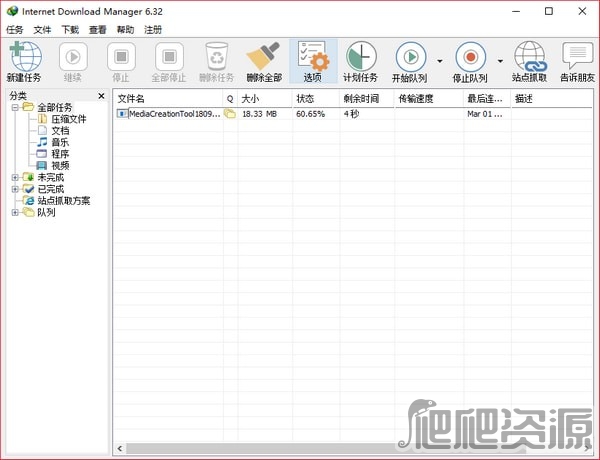600x460 pixels.
Task: Select the 程序 category
Action: pyautogui.click(x=60, y=154)
